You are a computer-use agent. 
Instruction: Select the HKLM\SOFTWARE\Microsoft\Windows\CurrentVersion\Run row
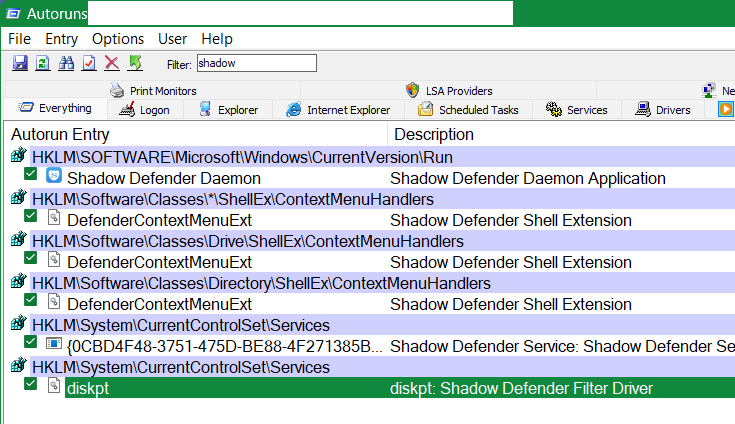tap(382, 157)
